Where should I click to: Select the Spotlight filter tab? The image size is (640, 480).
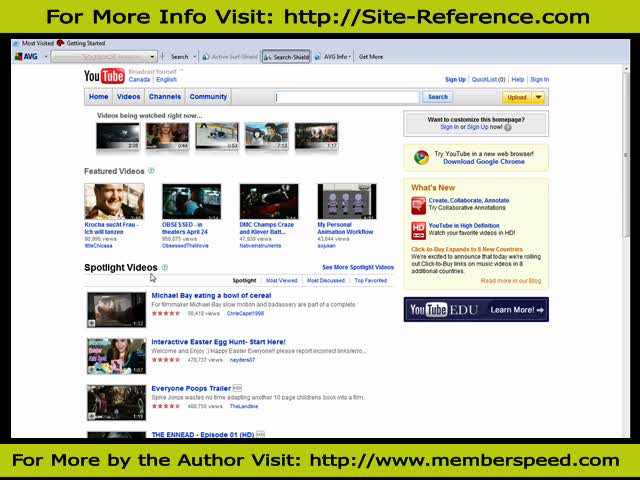point(244,280)
